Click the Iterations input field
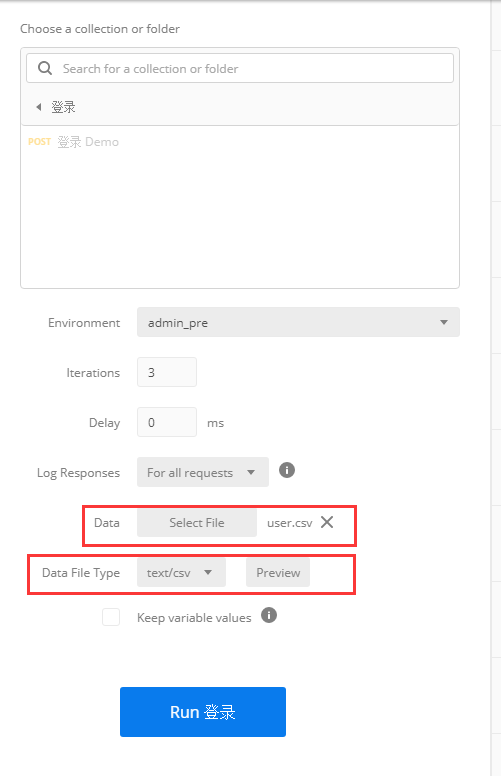 pyautogui.click(x=167, y=372)
